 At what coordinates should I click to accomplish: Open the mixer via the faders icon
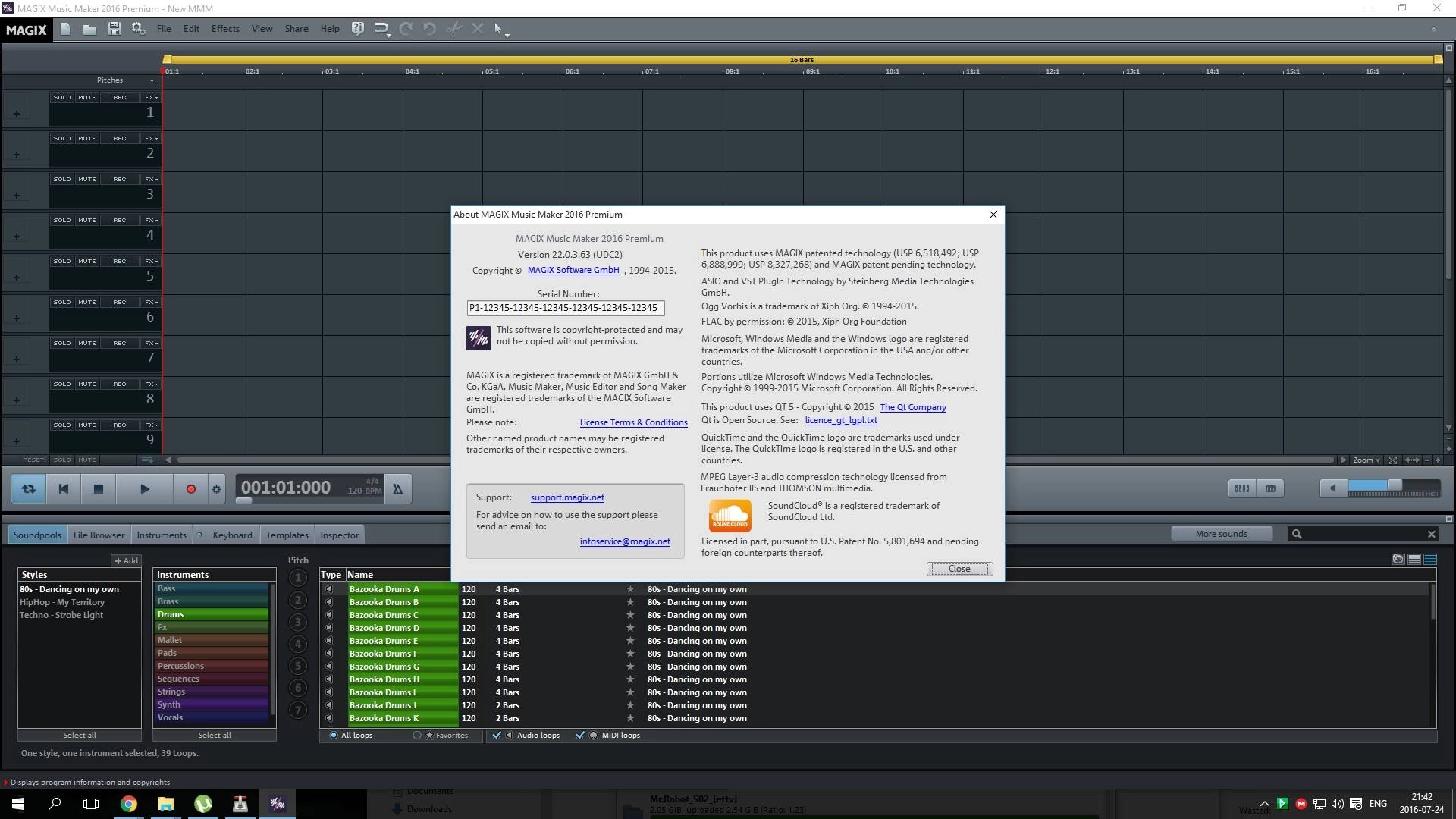1241,489
